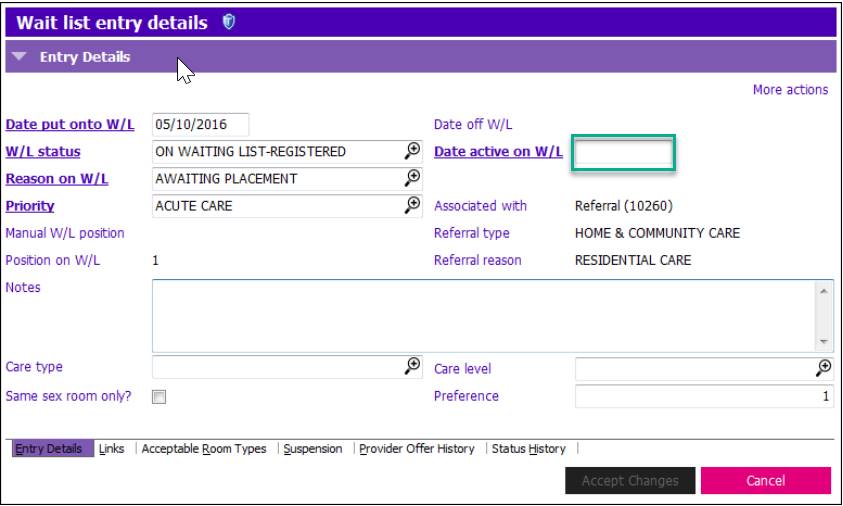Open lookup icon for Care type
This screenshot has height=506, width=843.
[412, 366]
